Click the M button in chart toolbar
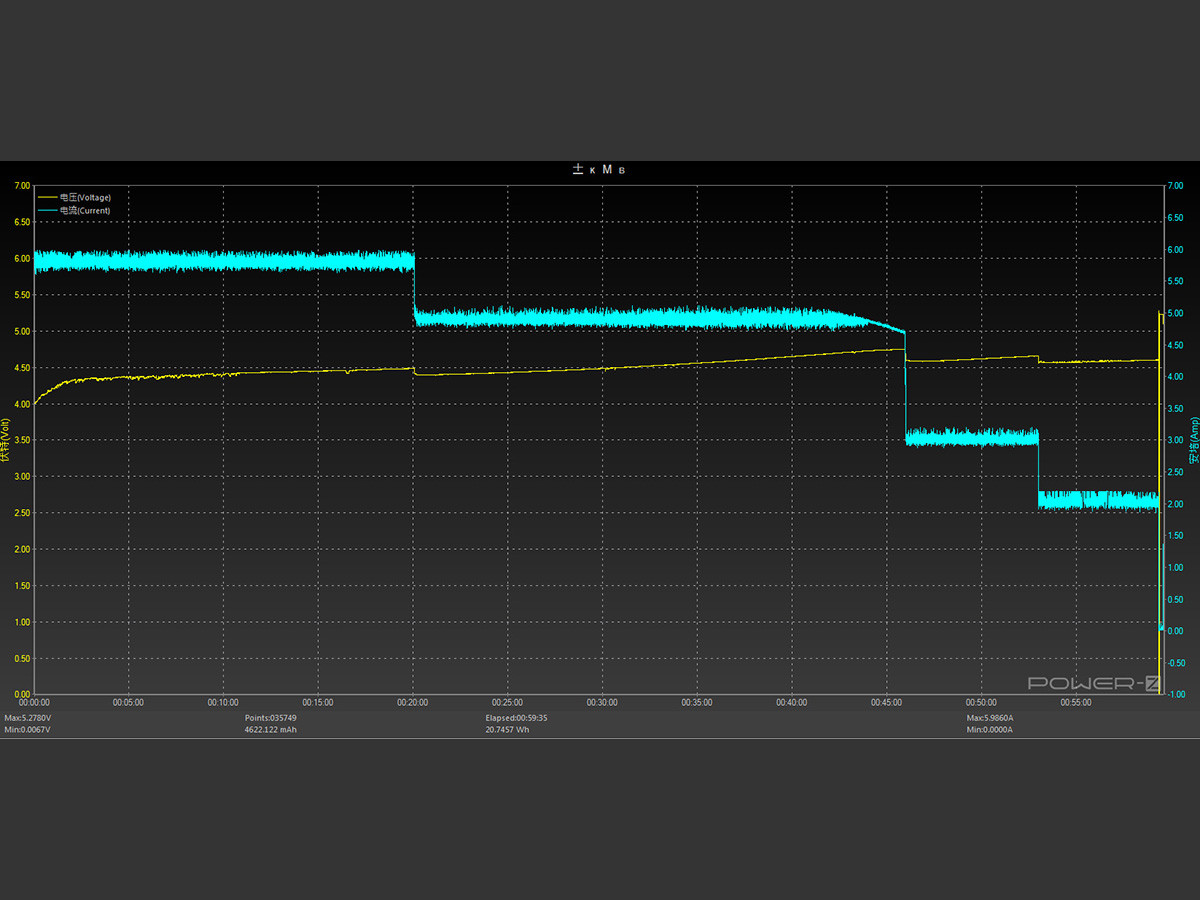This screenshot has width=1200, height=900. 607,170
